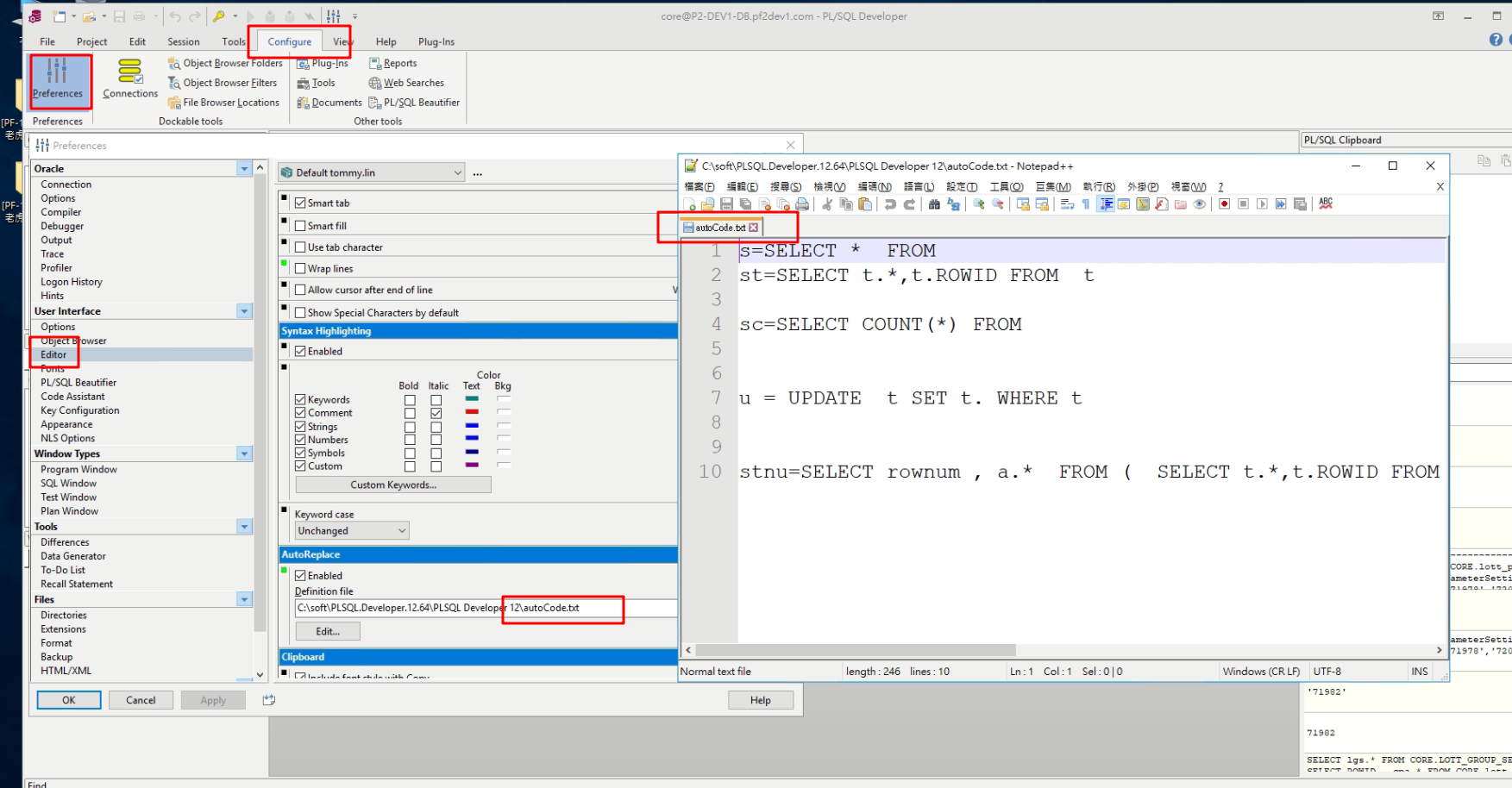Open the Project ribbon tab
Screen dimensions: 1512x788
click(91, 41)
